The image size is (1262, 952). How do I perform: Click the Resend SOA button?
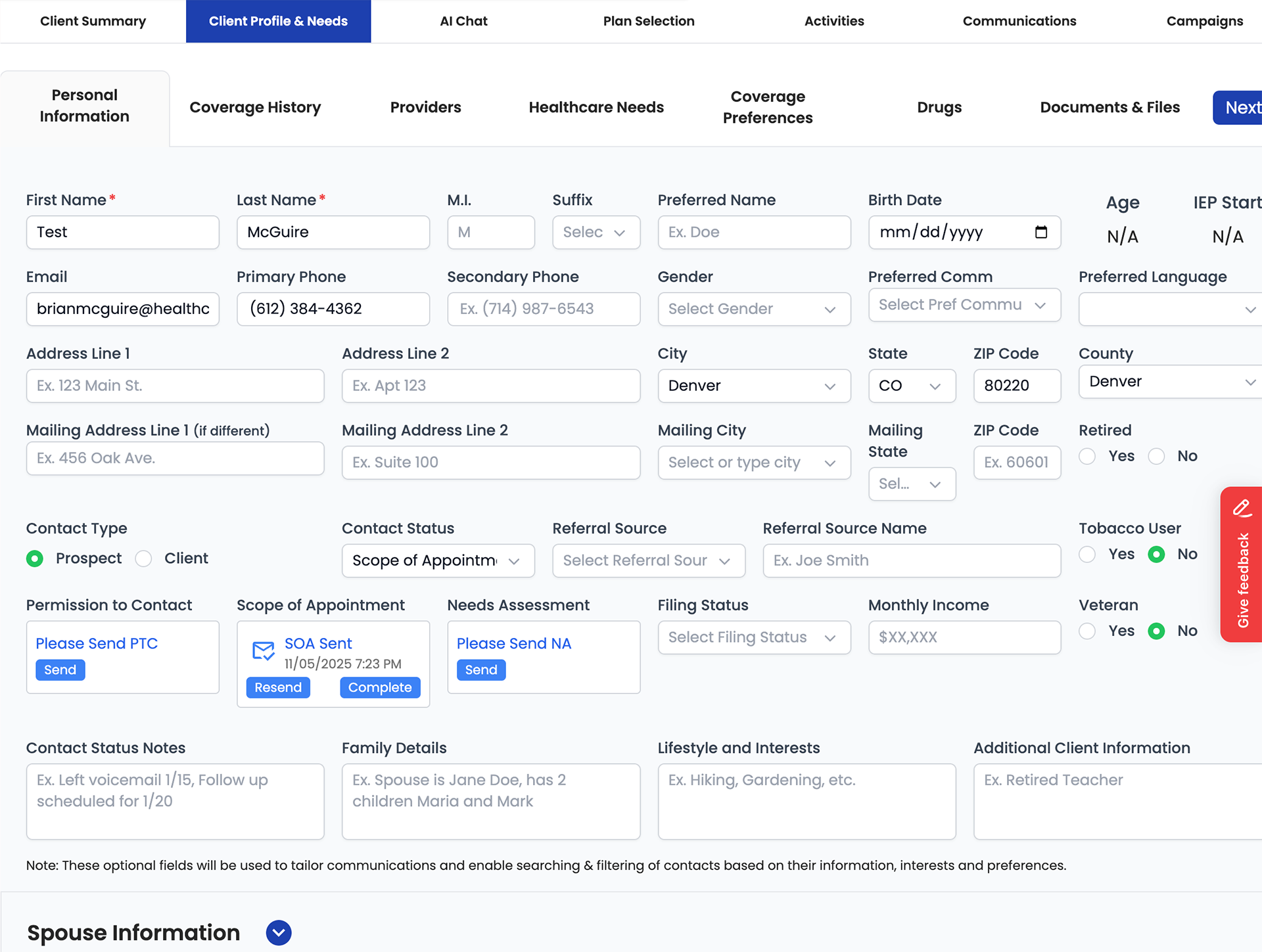[x=278, y=687]
